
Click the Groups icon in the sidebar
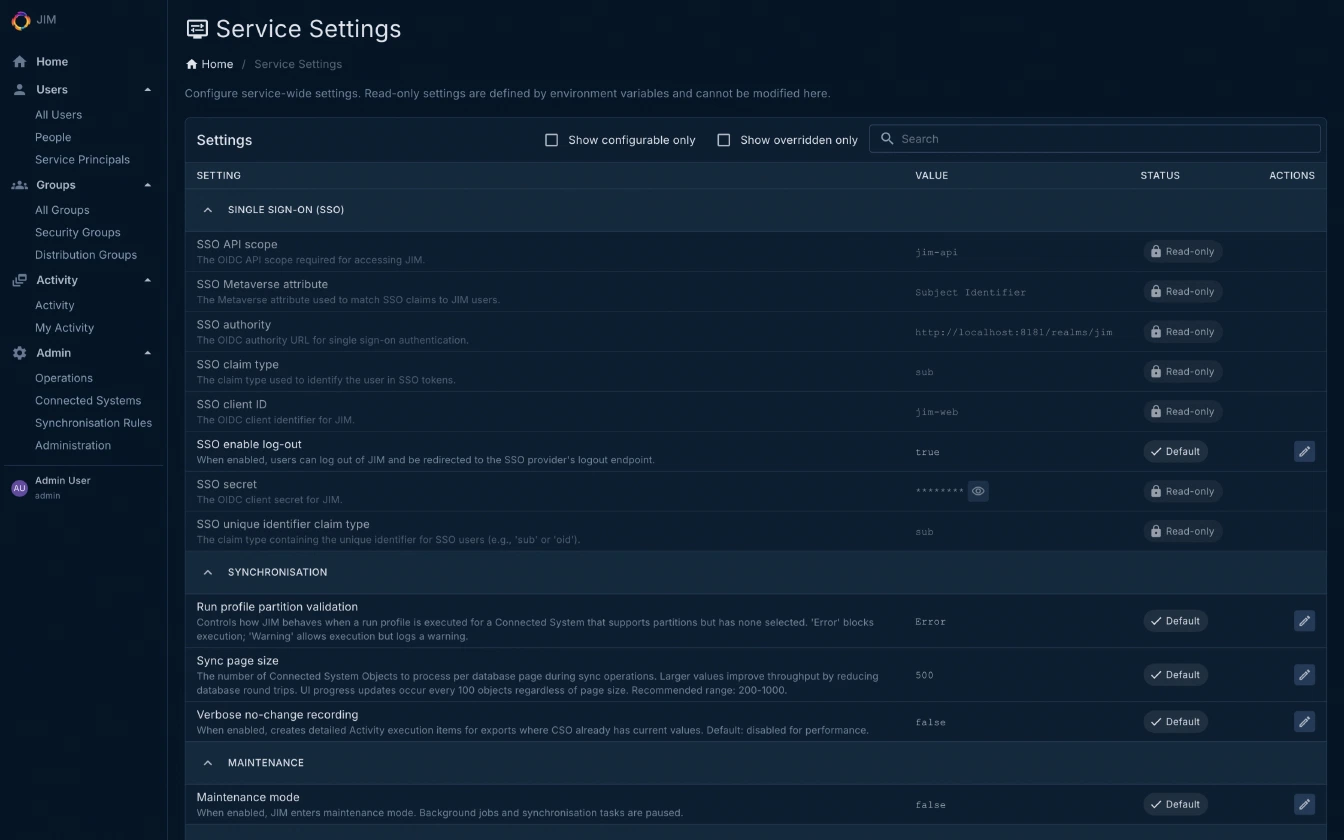pos(19,185)
